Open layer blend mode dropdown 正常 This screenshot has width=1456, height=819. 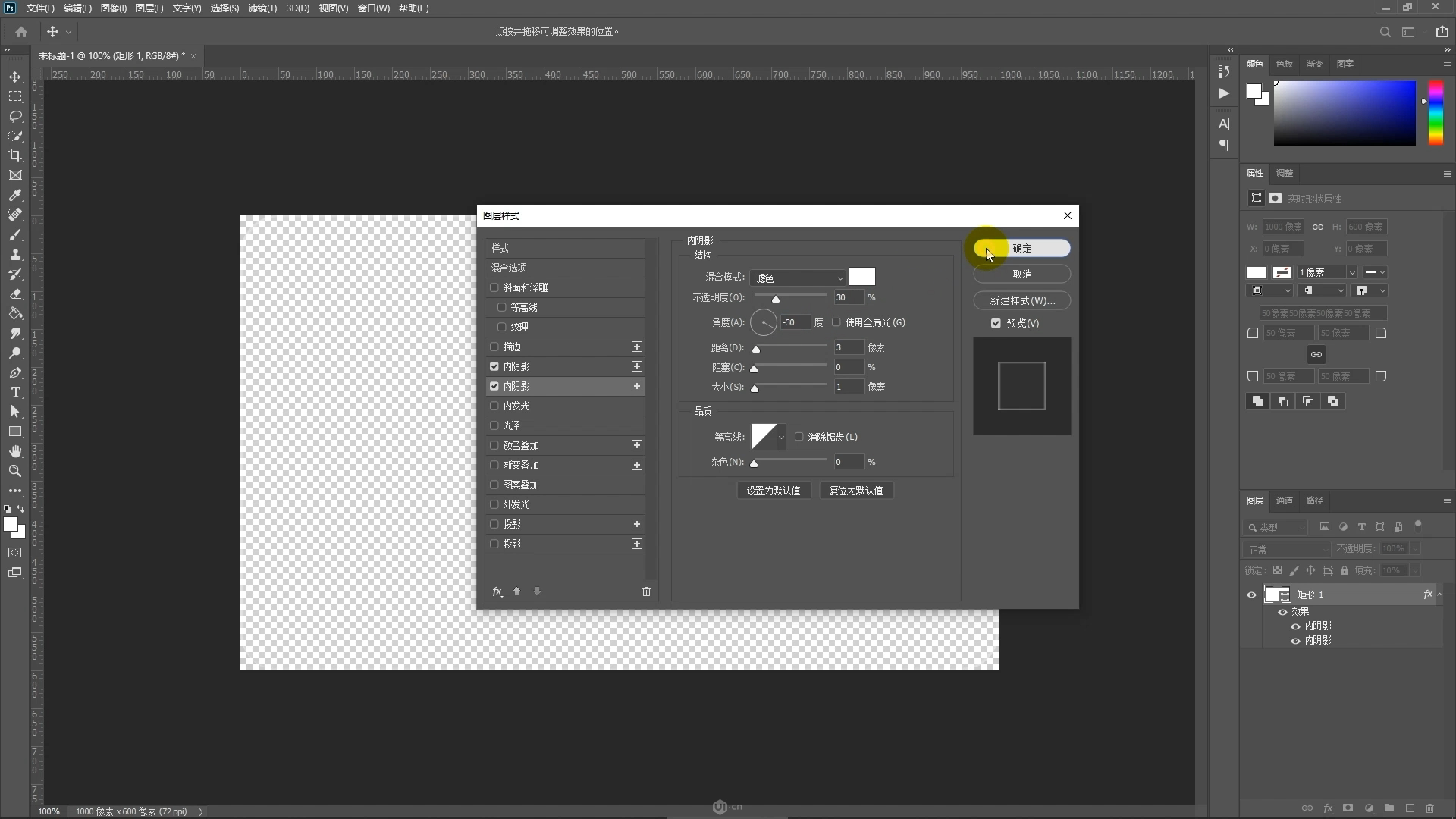(1287, 549)
